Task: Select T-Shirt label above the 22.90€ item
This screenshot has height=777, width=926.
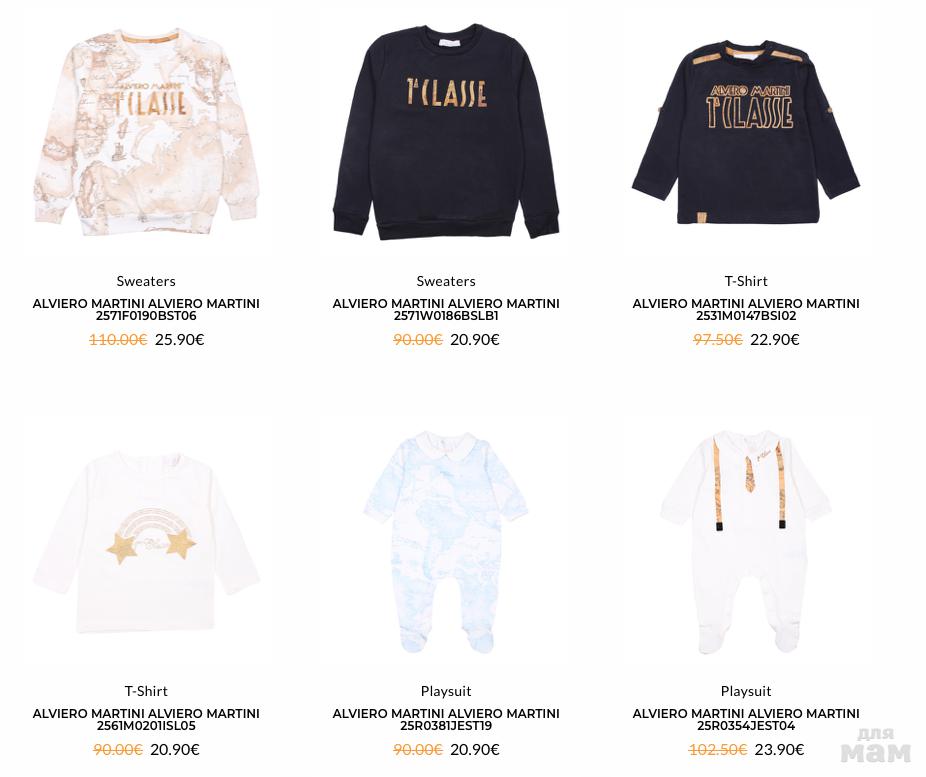Action: click(x=746, y=281)
